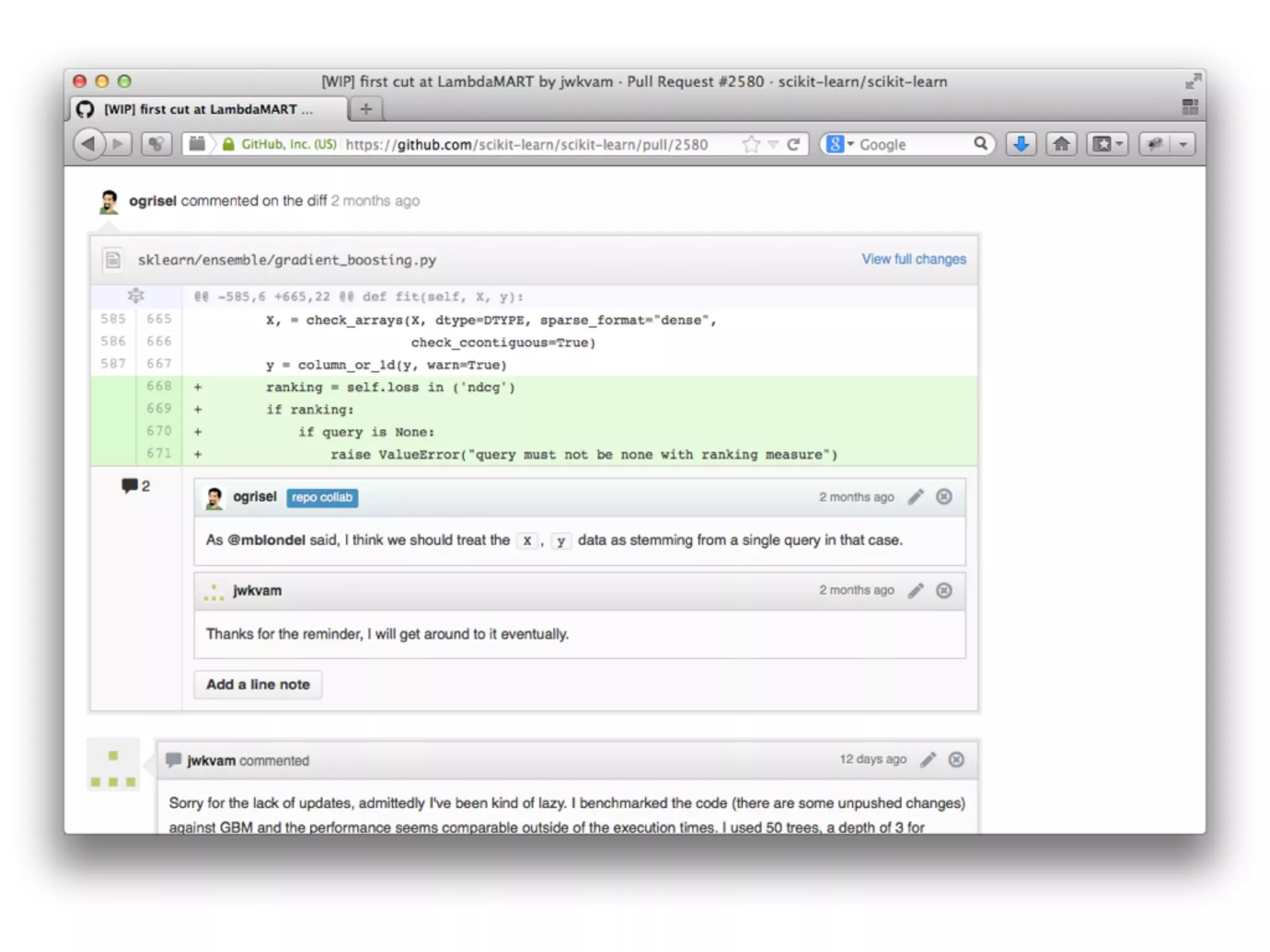Open the View full changes link
The image size is (1270, 952).
click(x=913, y=259)
